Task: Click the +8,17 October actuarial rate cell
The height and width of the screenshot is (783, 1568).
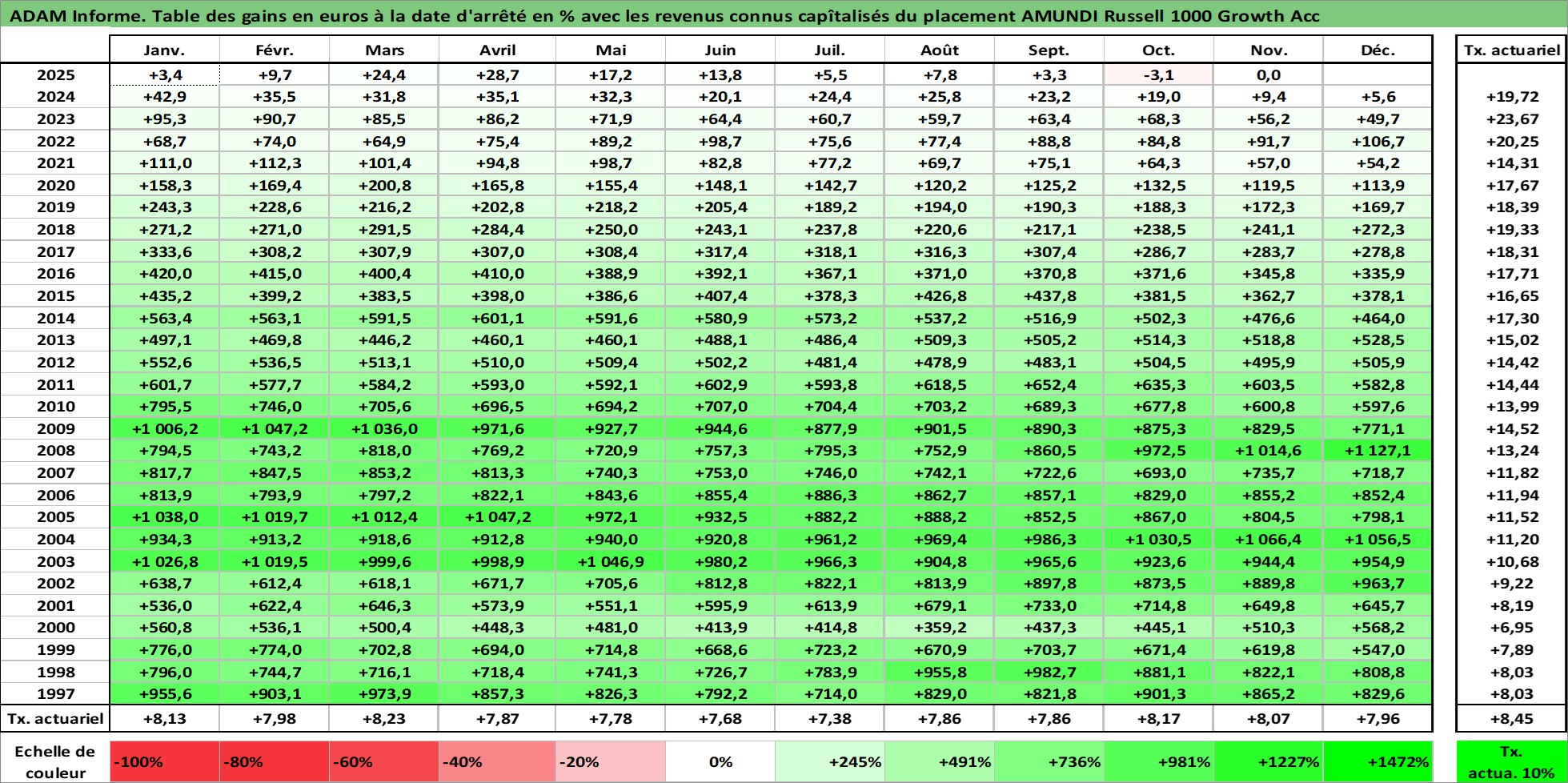Action: (1158, 718)
